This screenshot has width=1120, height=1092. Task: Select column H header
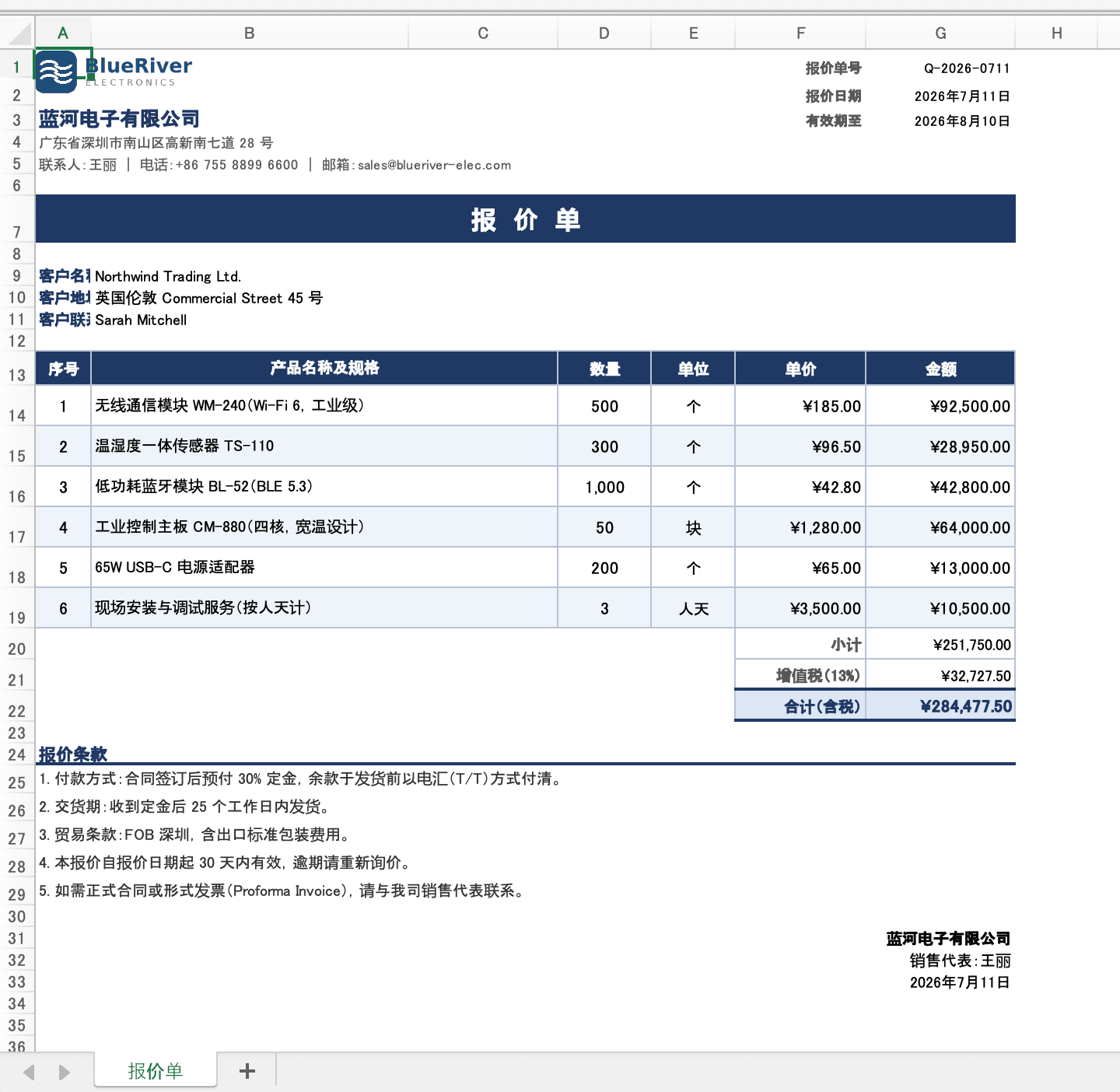1056,33
